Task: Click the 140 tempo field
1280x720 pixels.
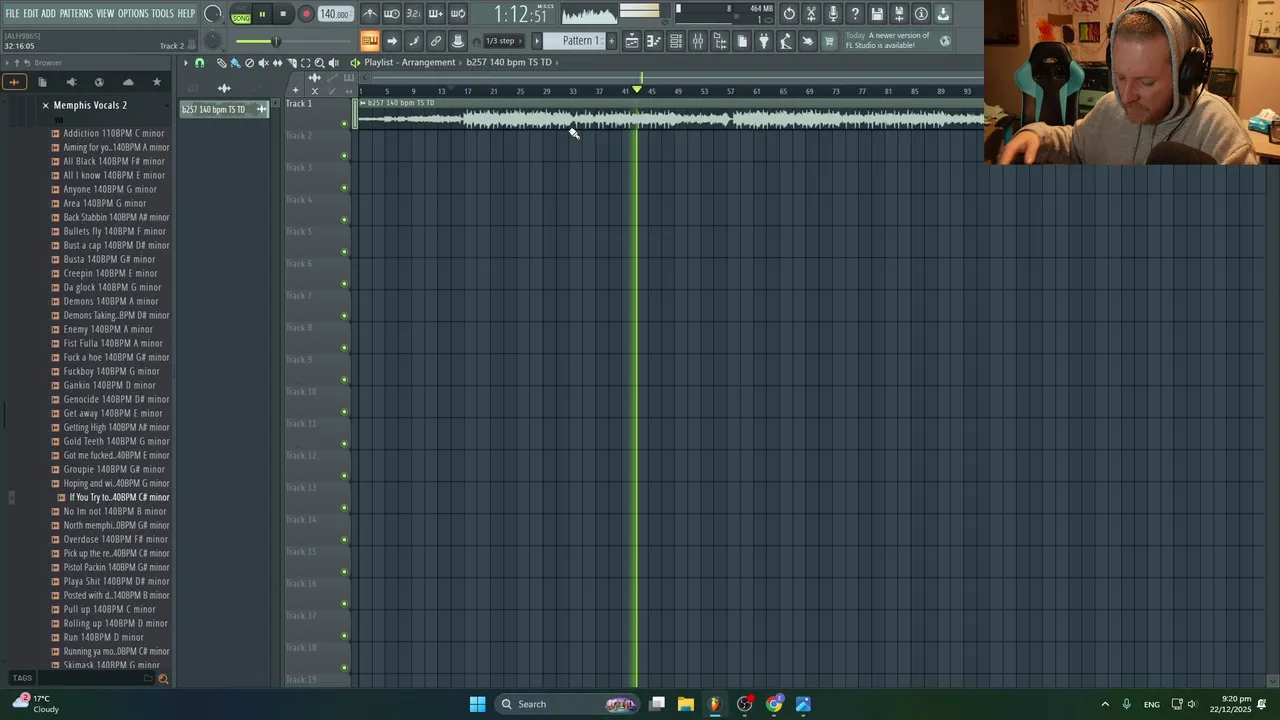Action: (x=334, y=14)
